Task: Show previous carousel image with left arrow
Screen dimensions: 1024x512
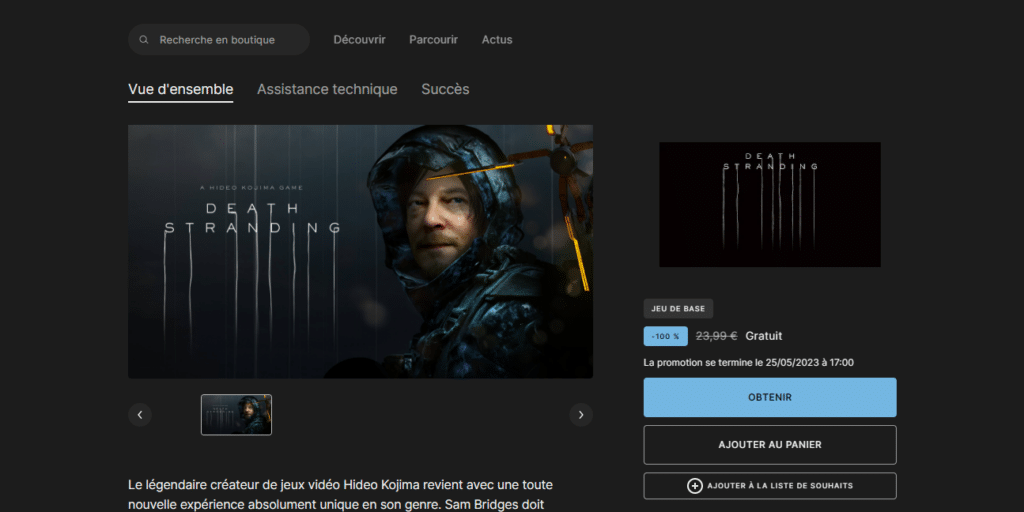Action: [x=140, y=415]
